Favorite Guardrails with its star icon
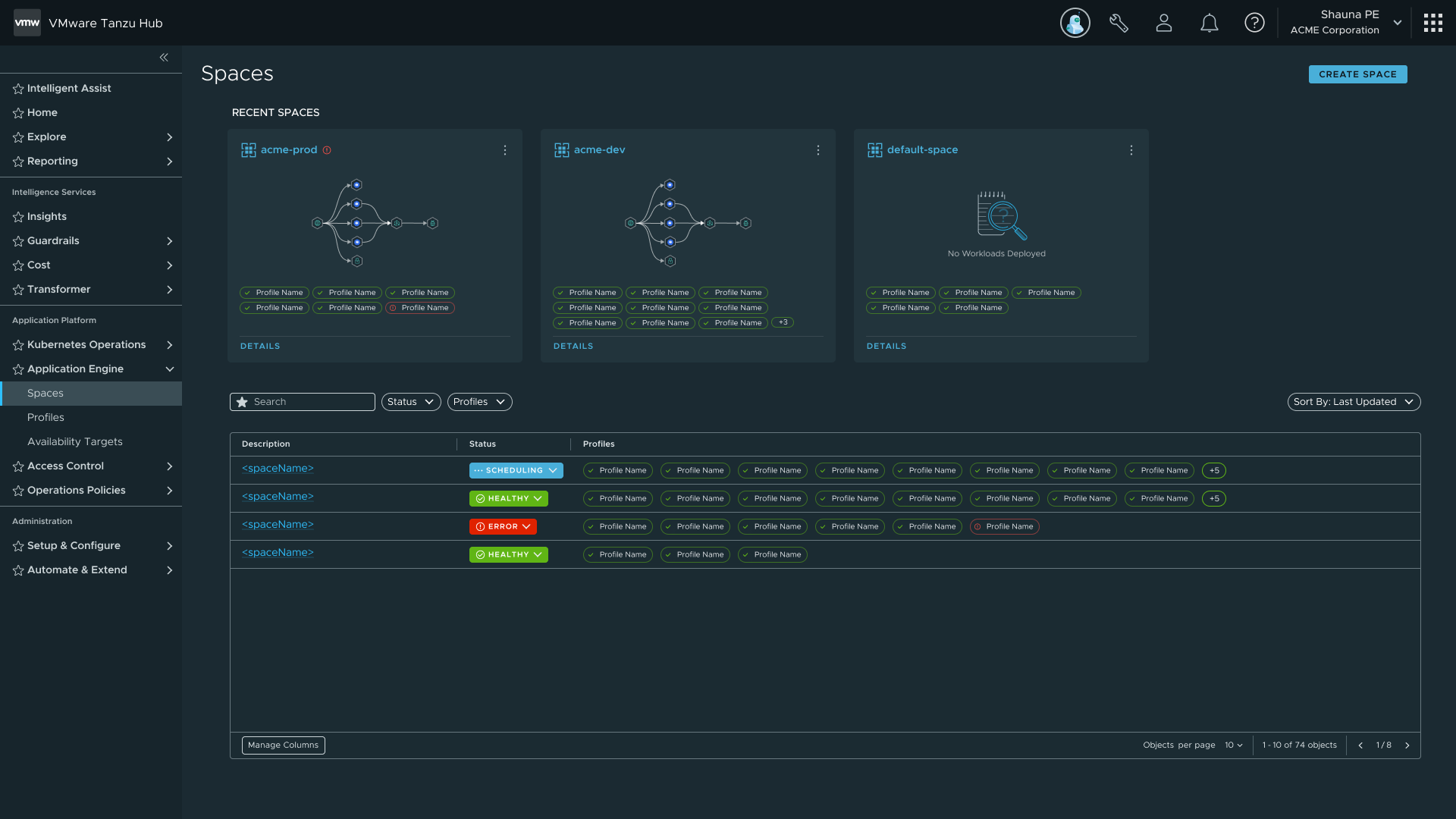 click(x=18, y=241)
